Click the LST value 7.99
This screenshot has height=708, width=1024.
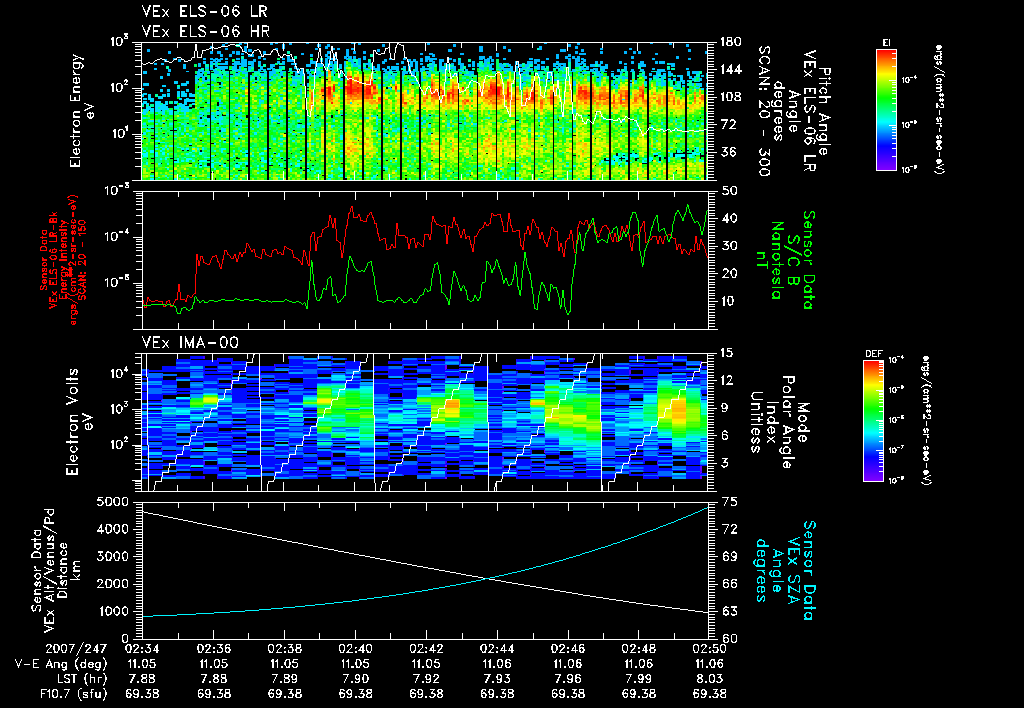(639, 679)
